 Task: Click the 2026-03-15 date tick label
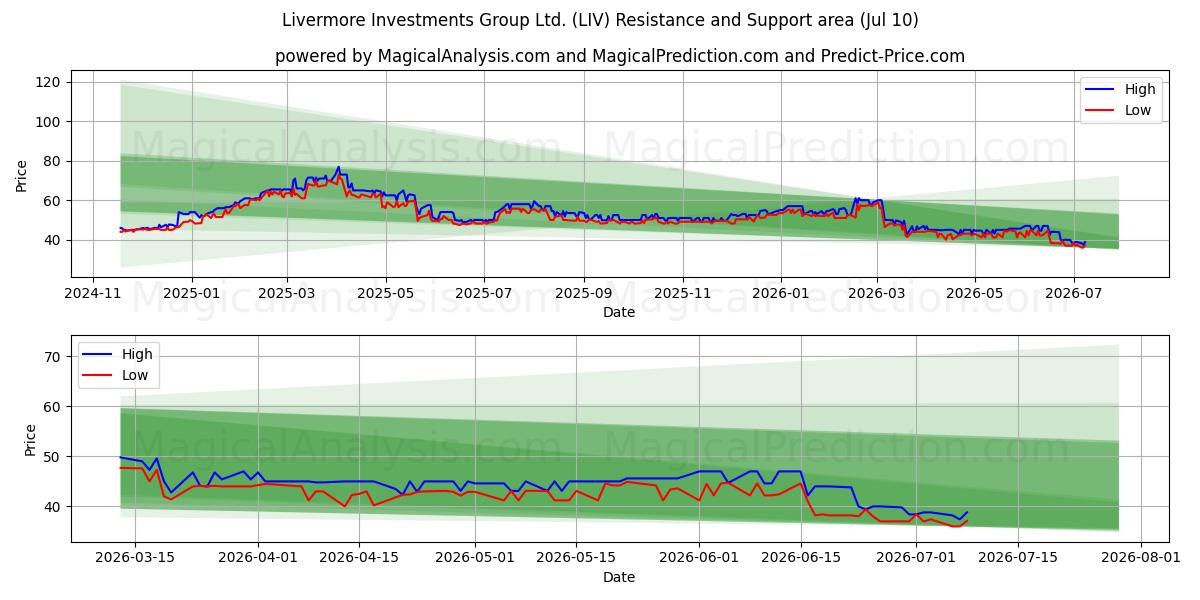point(135,558)
